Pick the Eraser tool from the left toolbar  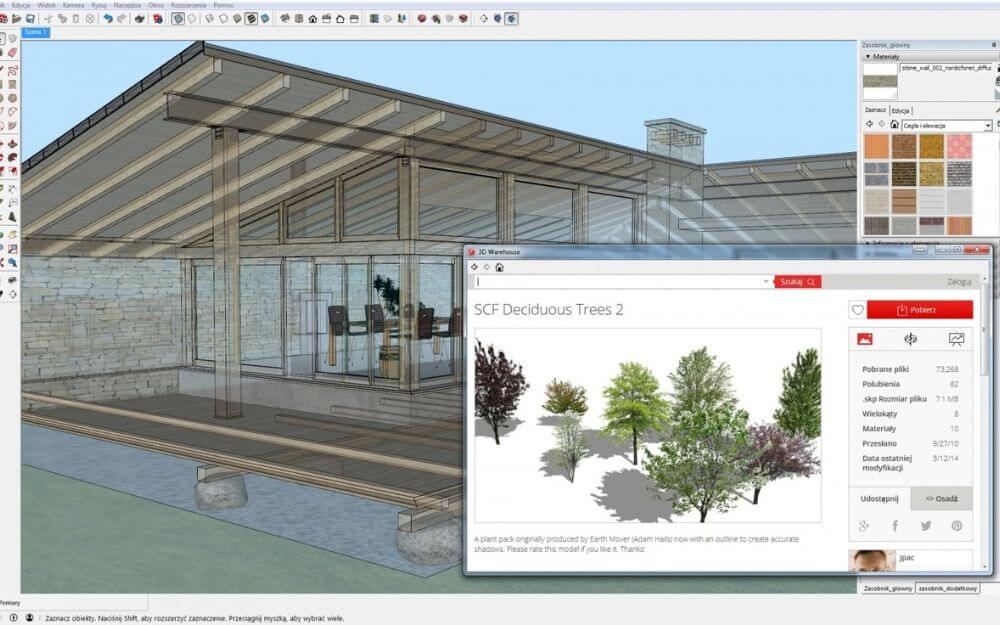16,49
